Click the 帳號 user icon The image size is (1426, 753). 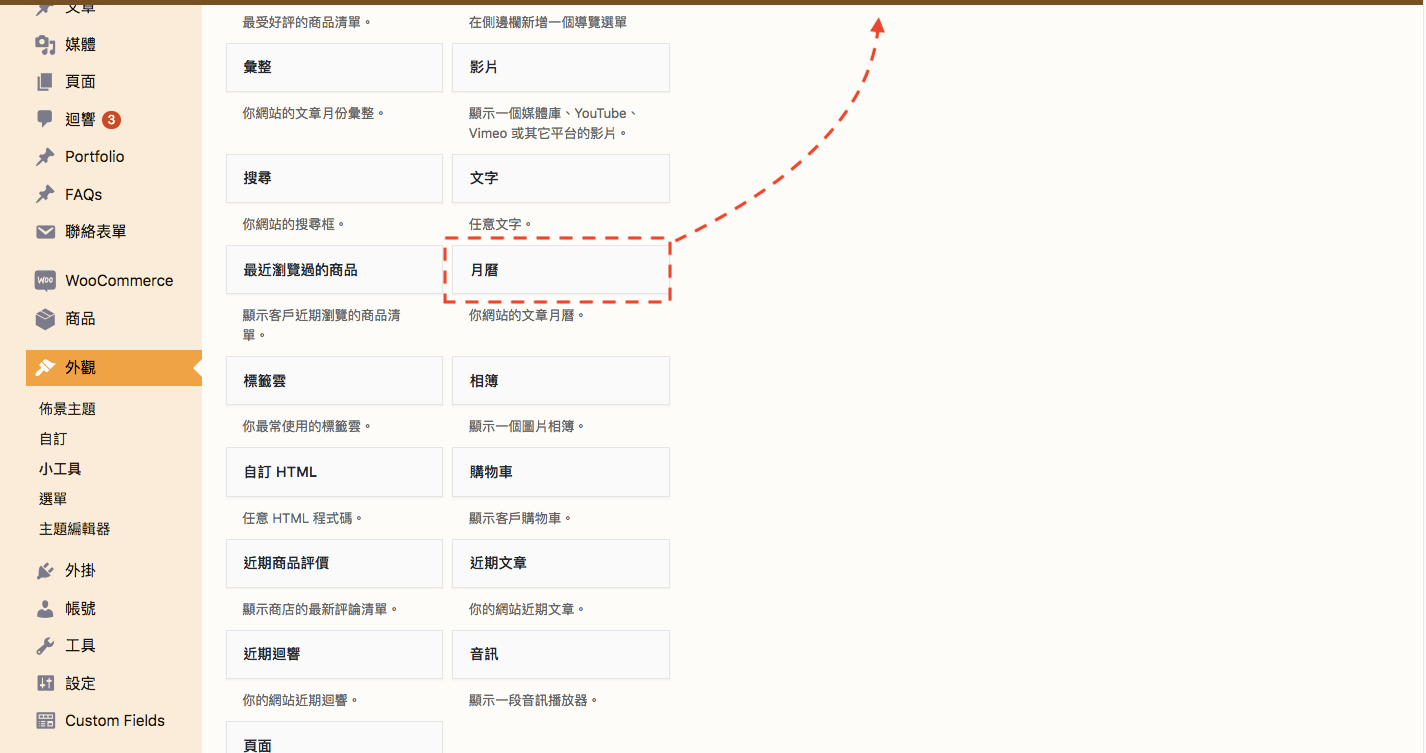[x=45, y=608]
